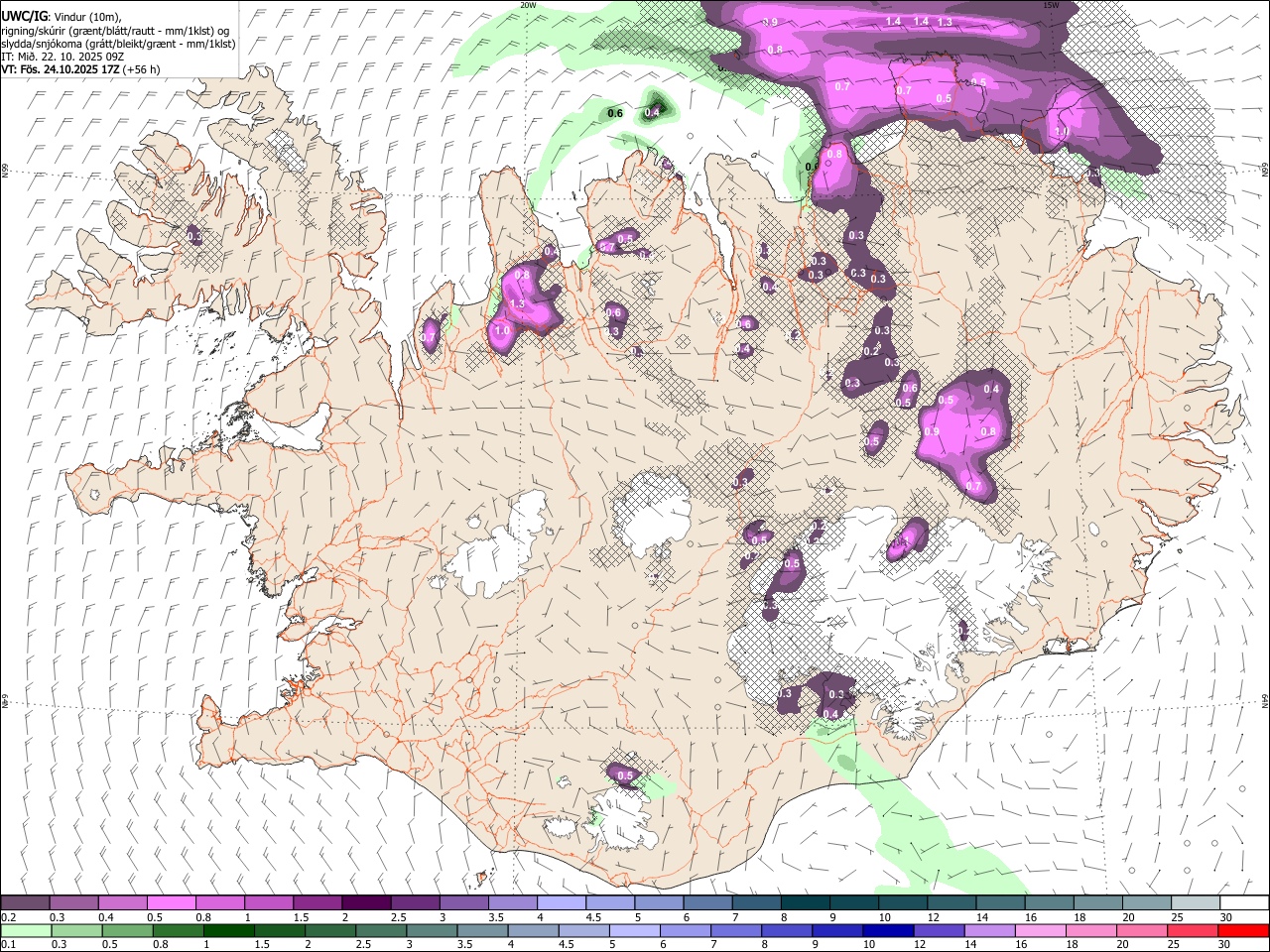Pick the 12 blue-violet rain scale swatch

(939, 931)
